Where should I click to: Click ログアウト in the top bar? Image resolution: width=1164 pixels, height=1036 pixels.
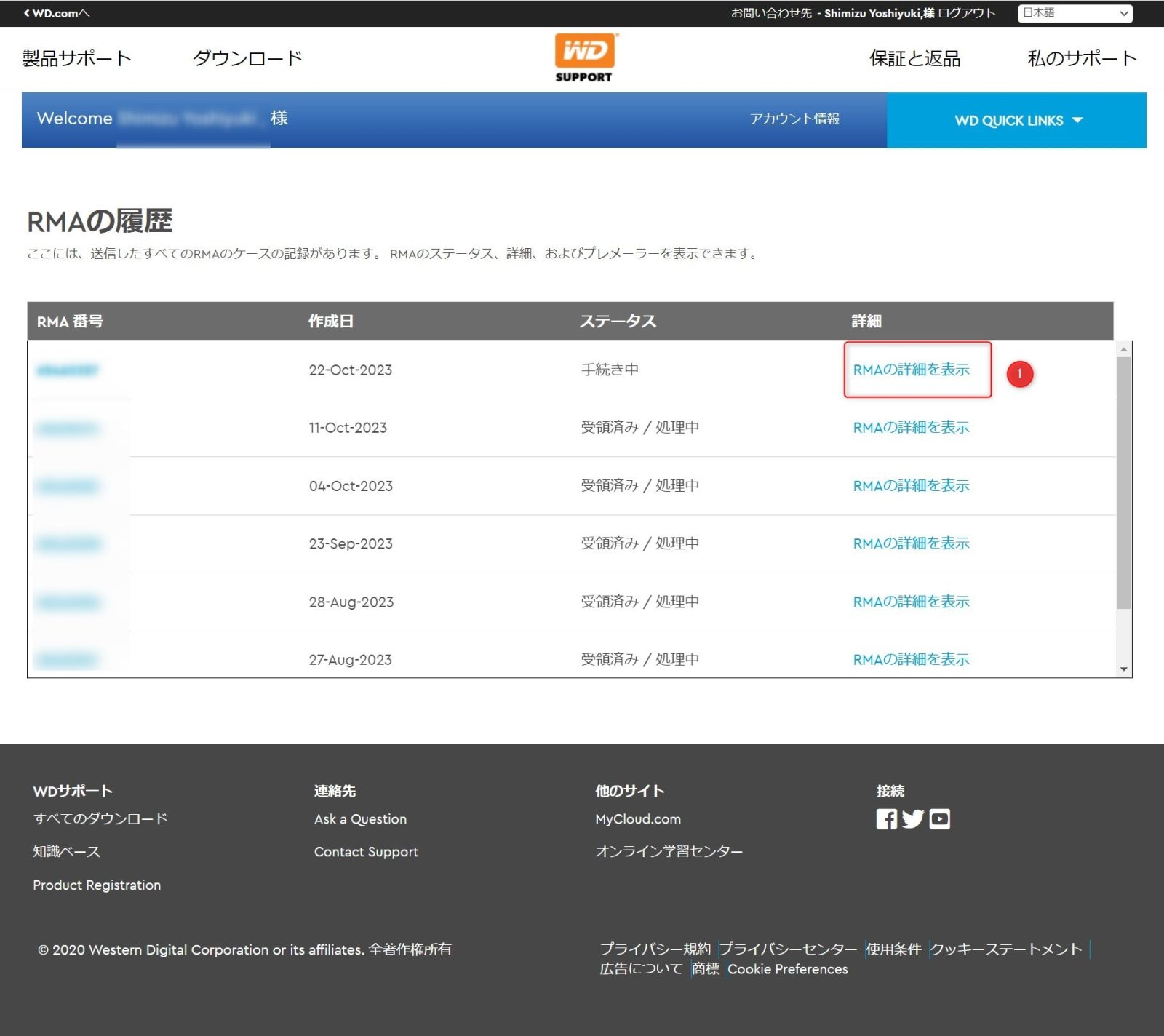tap(966, 13)
